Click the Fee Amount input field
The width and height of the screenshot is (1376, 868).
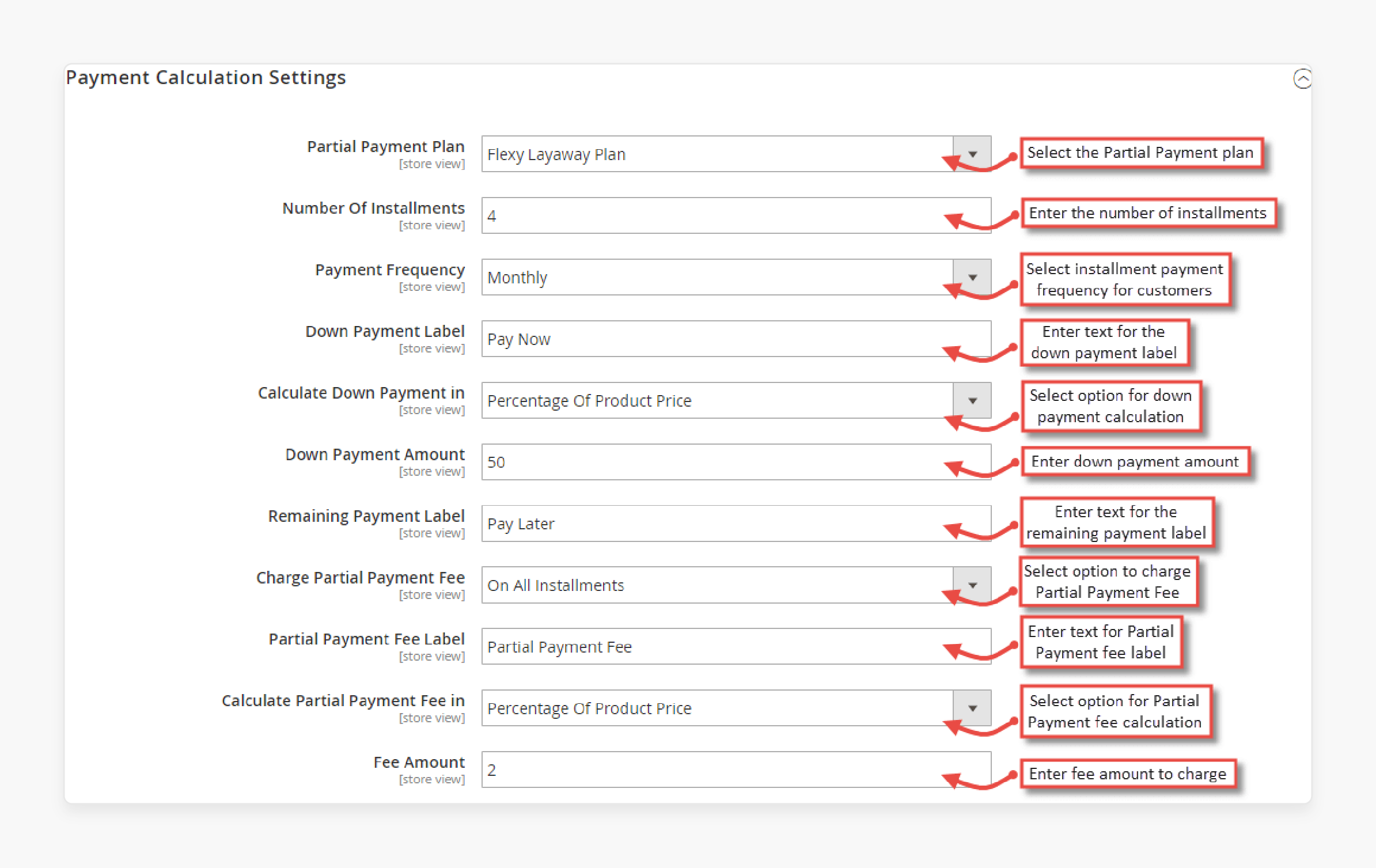(x=736, y=770)
